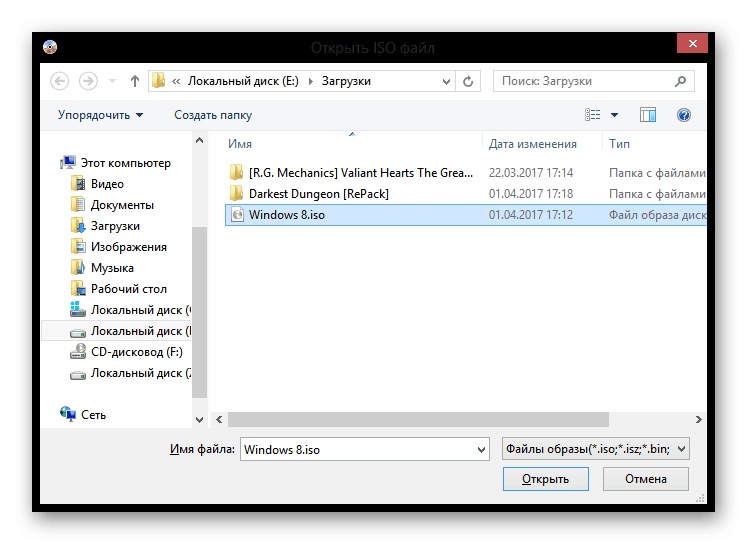This screenshot has height=544, width=747.
Task: Expand the Упорядочить dropdown menu
Action: 100,115
